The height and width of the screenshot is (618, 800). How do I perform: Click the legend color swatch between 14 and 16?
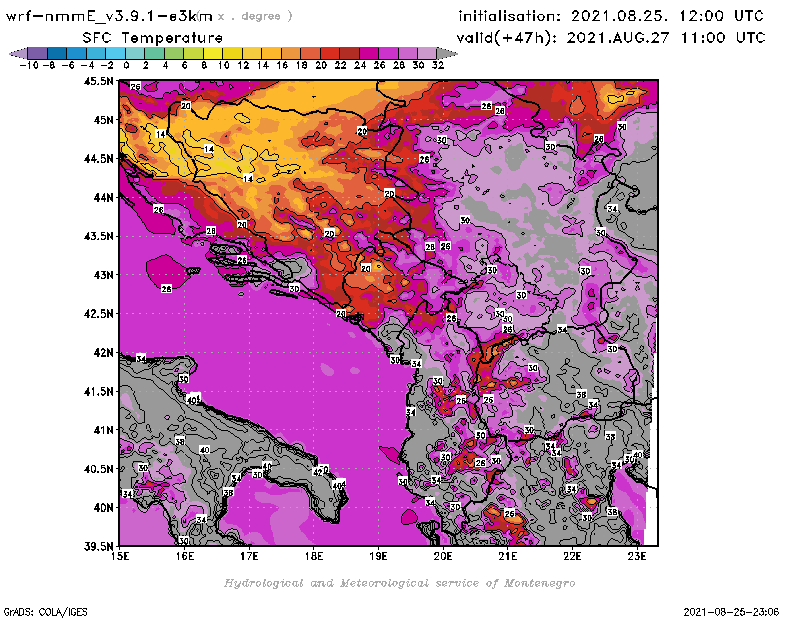[271, 53]
